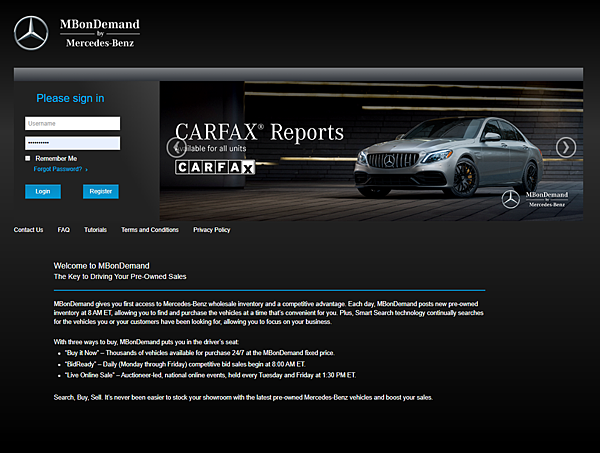This screenshot has height=453, width=600.
Task: Click 'With three ways to buy' sentence
Action: (x=146, y=342)
